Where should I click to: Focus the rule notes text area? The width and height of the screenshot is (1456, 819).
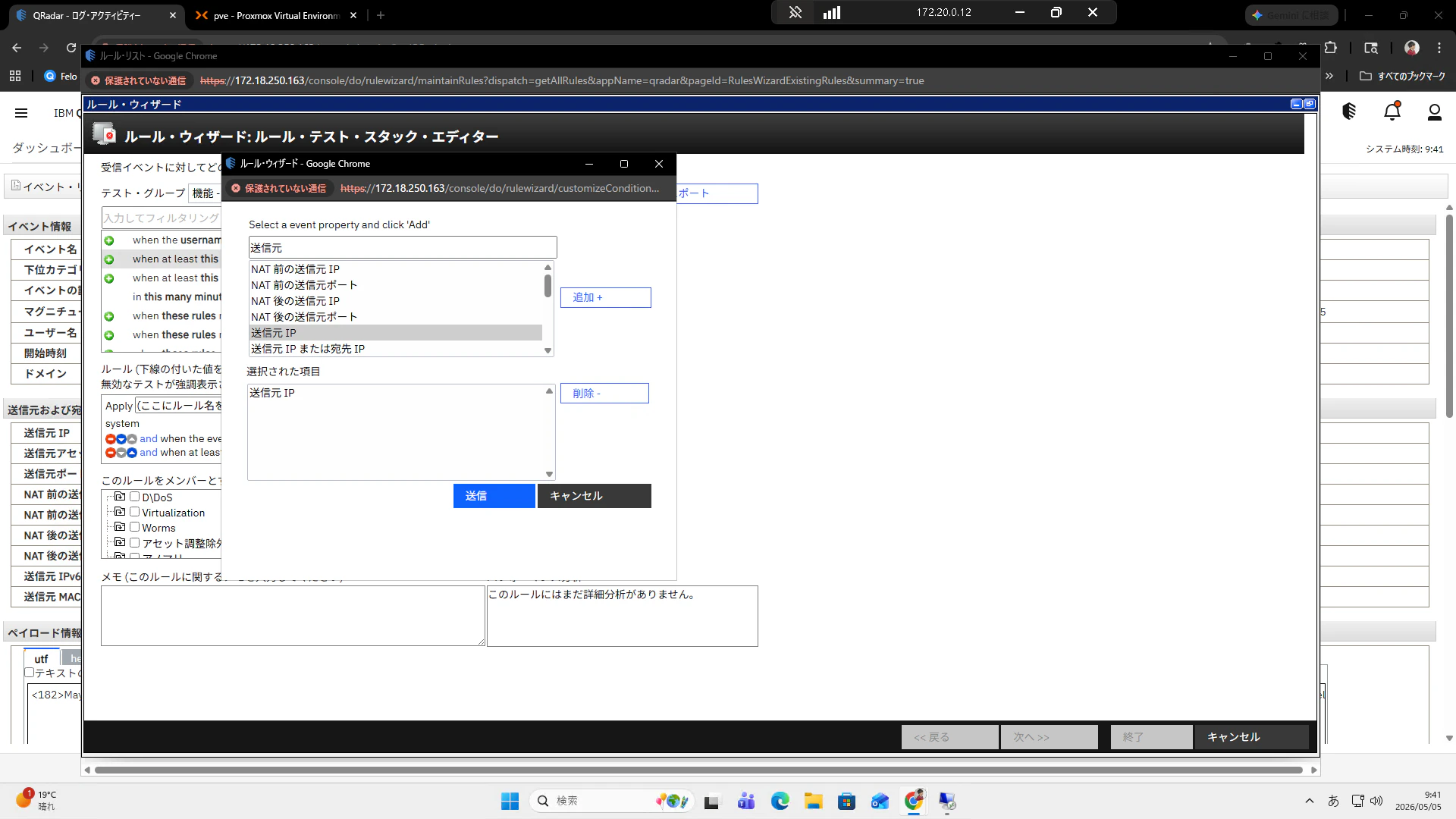(293, 616)
